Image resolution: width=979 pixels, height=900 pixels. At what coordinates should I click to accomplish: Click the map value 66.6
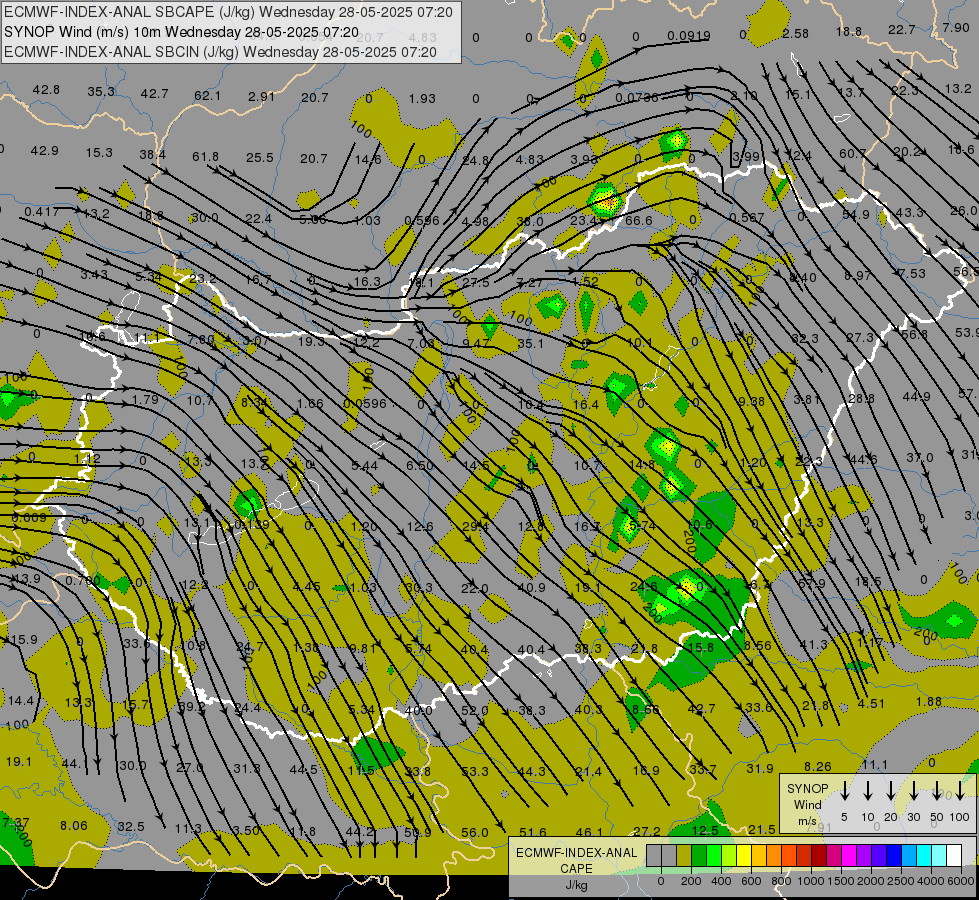[638, 220]
